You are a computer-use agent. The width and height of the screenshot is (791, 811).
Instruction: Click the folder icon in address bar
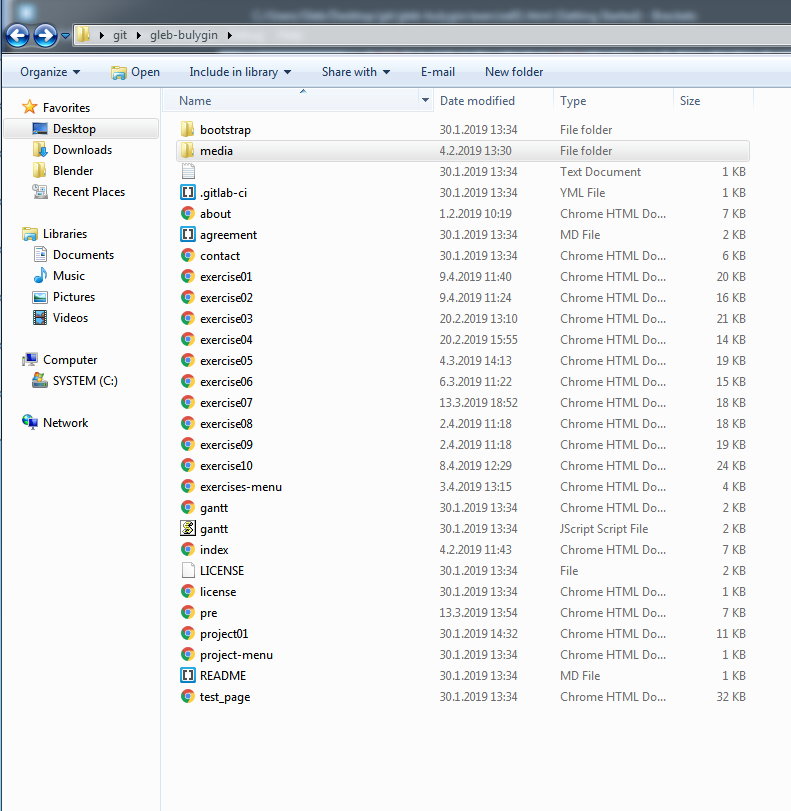(83, 35)
